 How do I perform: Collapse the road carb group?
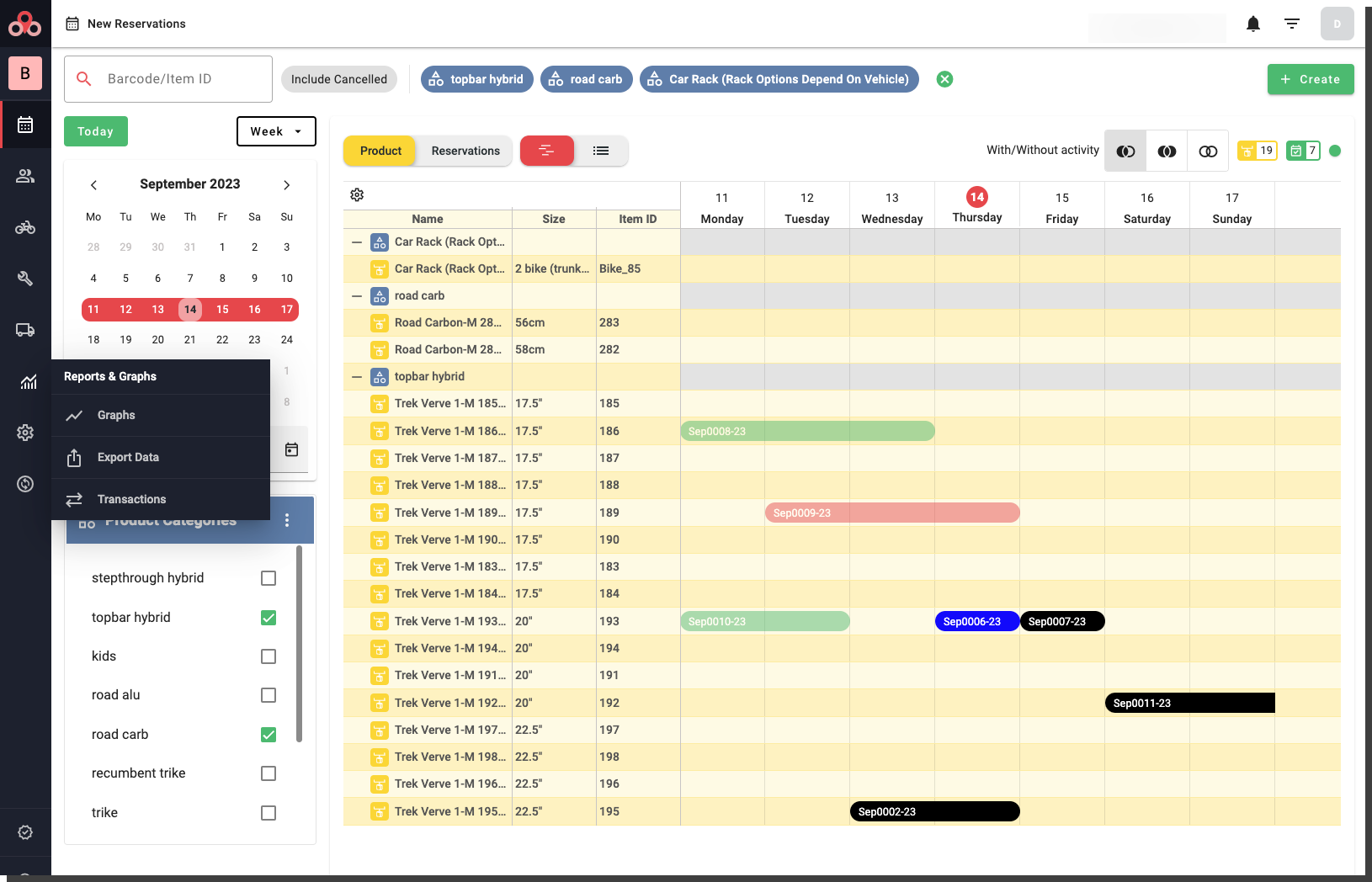(x=357, y=296)
